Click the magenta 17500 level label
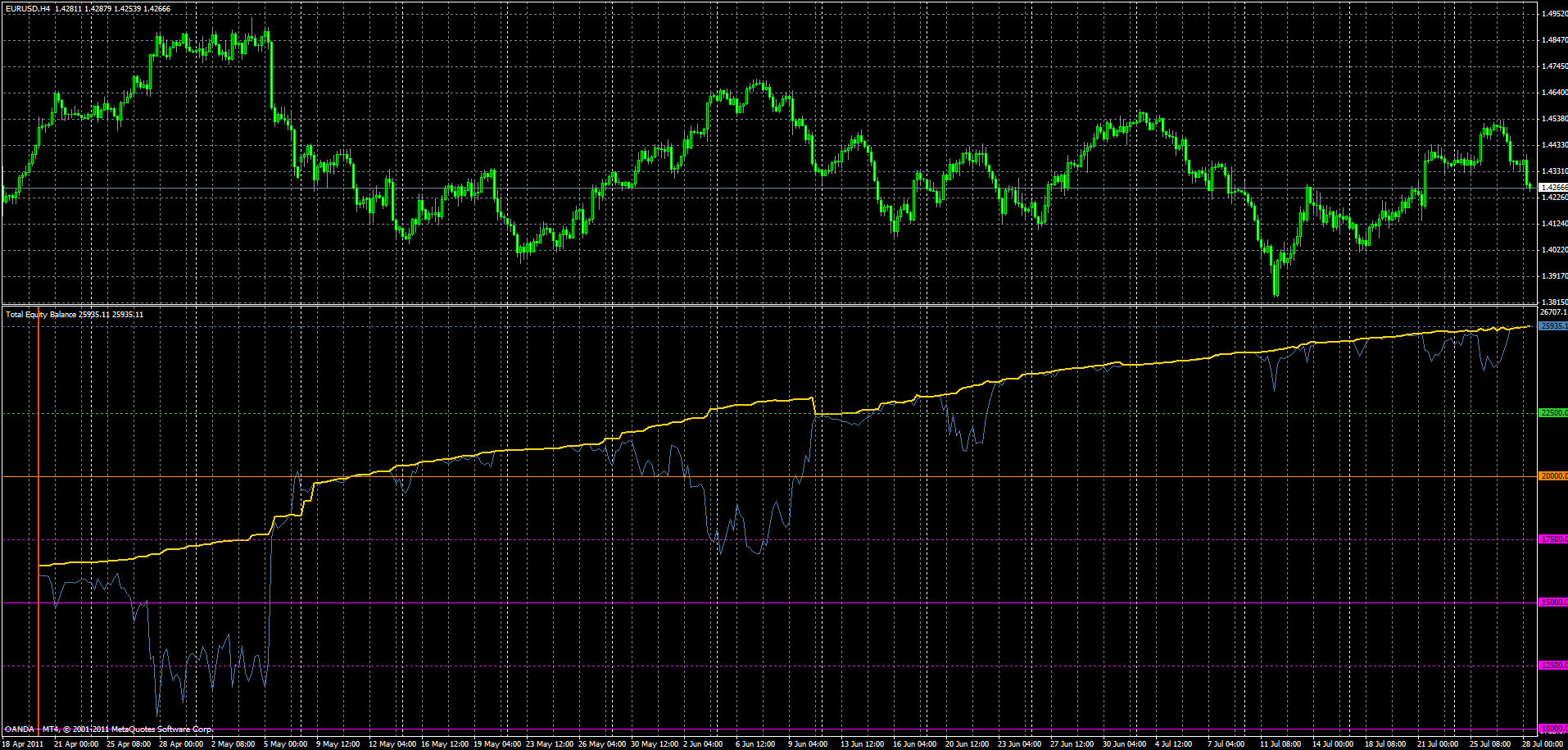This screenshot has width=1568, height=750. (x=1553, y=539)
